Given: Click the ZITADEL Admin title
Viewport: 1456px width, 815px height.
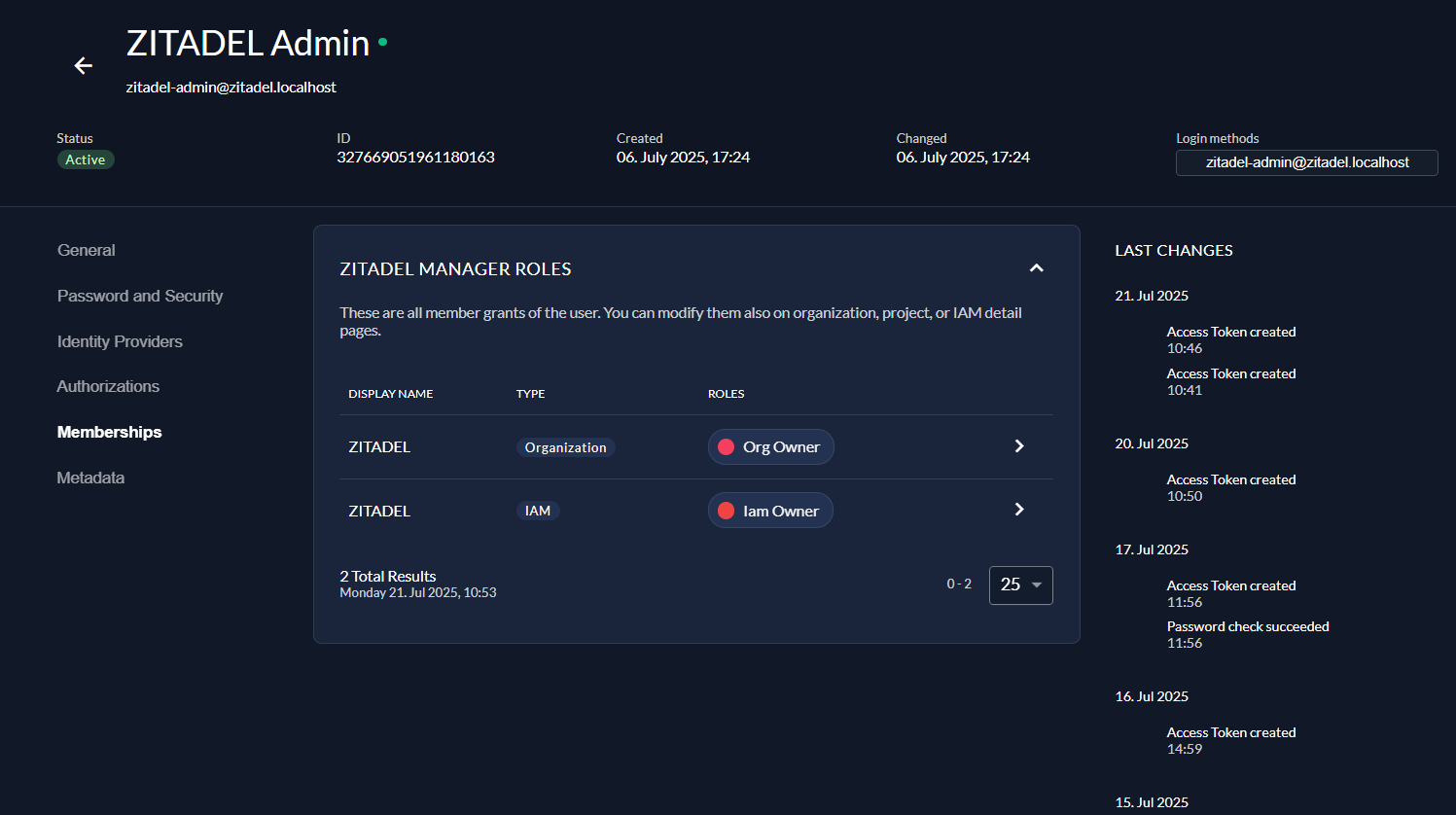Looking at the screenshot, I should (248, 43).
